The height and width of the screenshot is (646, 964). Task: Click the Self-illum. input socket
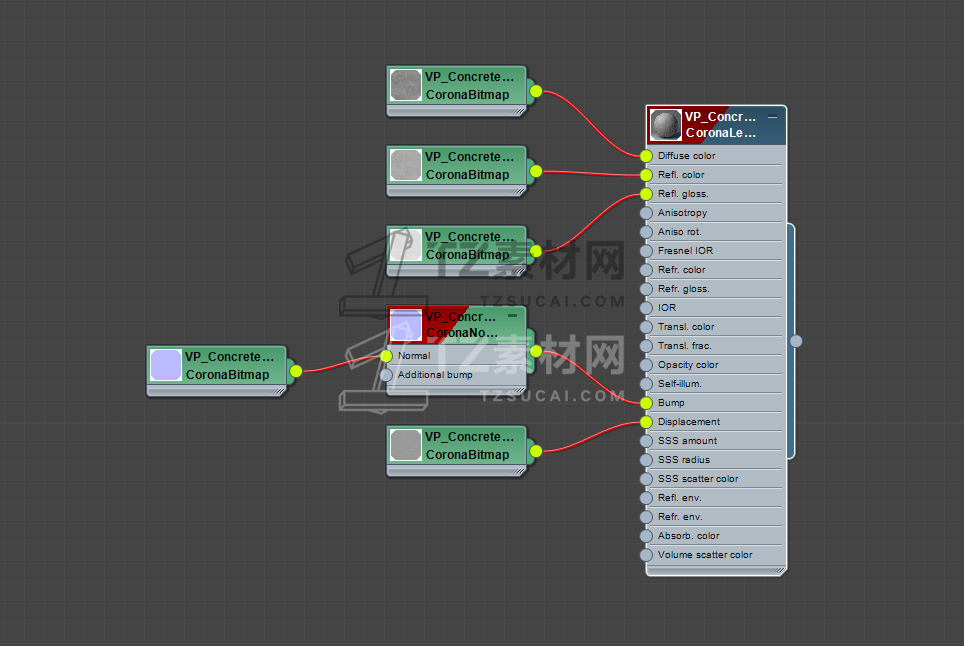[646, 384]
